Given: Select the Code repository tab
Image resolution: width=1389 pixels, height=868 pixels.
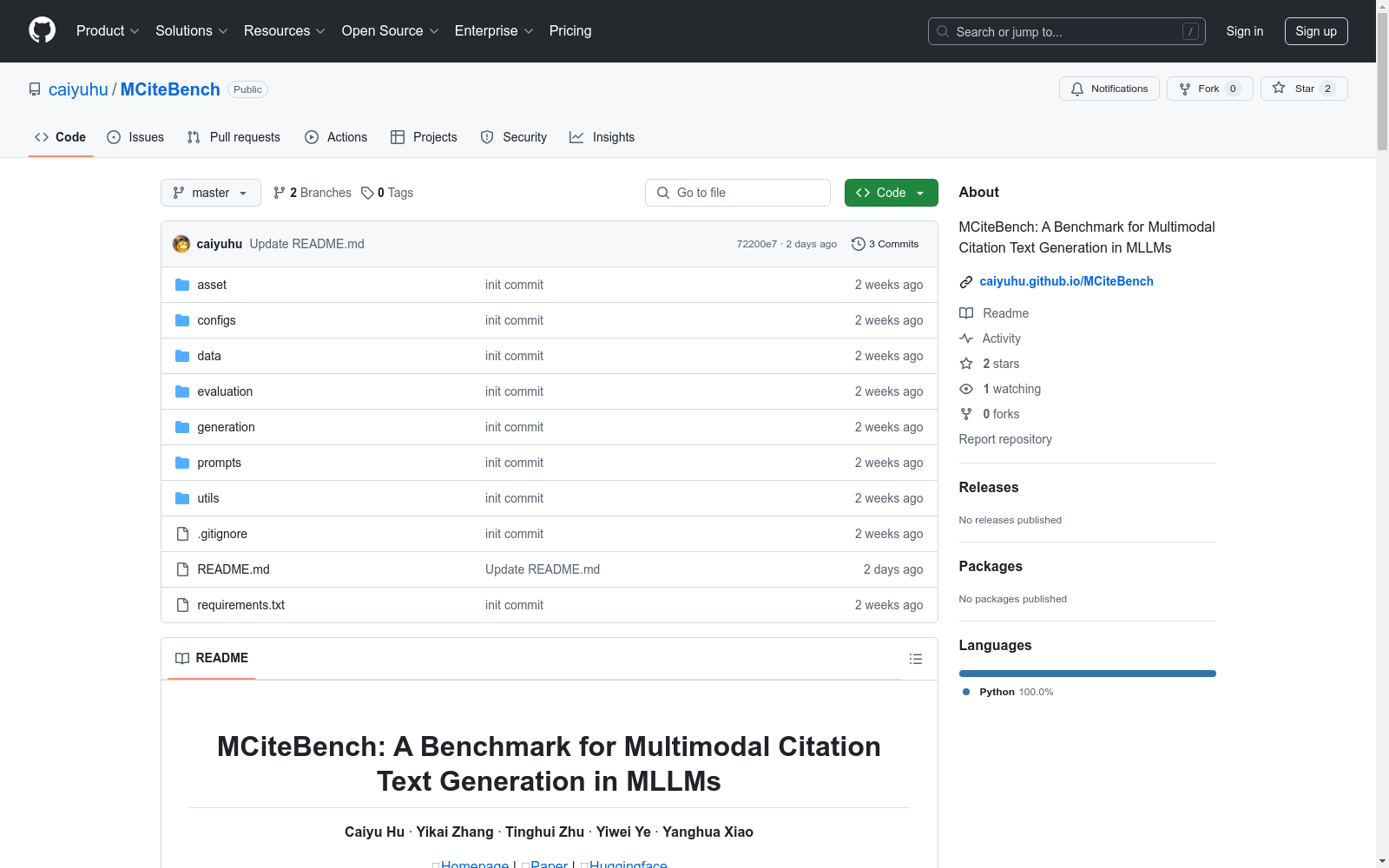Looking at the screenshot, I should (60, 137).
